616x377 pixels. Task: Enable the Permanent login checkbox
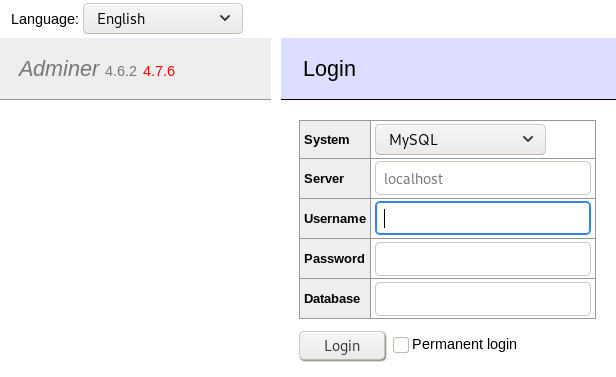pos(401,345)
